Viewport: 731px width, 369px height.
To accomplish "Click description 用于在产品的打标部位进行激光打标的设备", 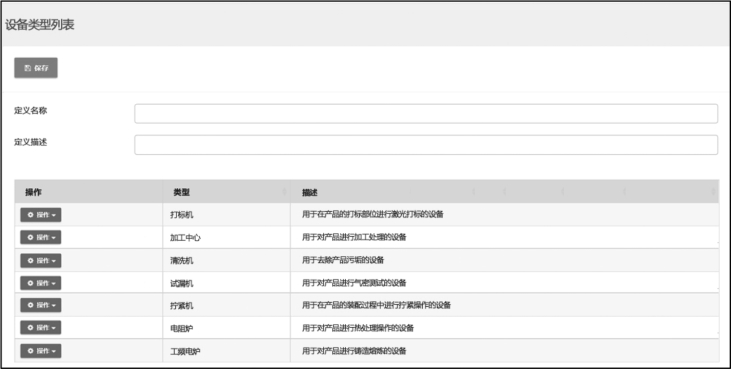I will [373, 214].
